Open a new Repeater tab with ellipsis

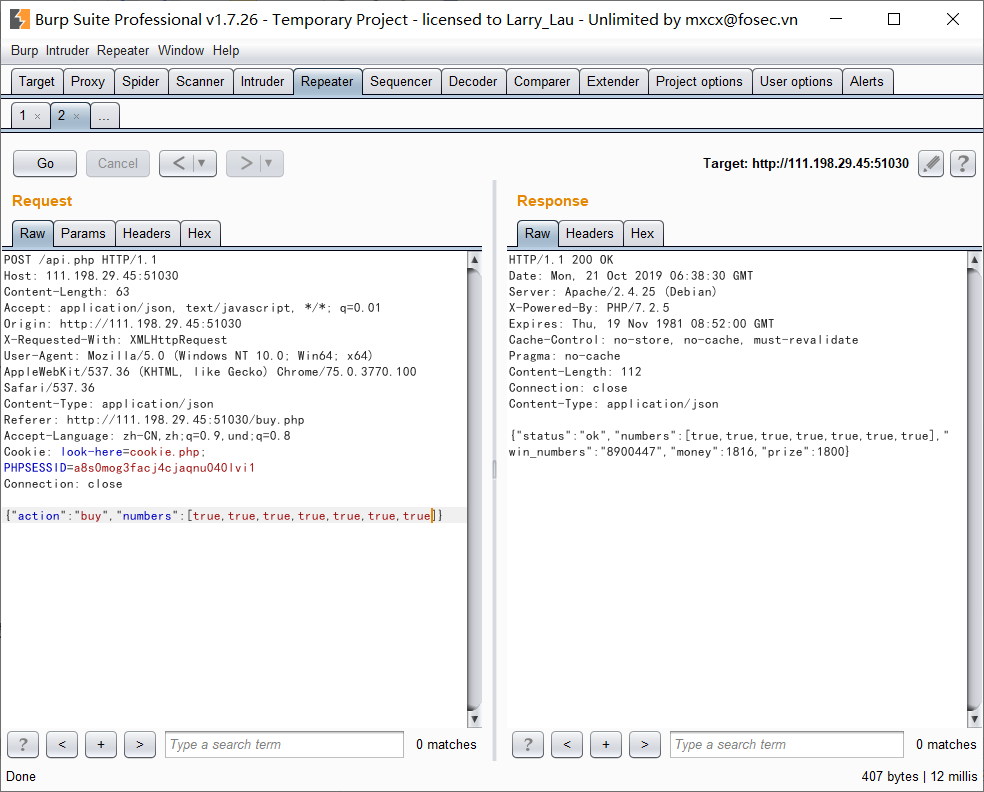click(104, 116)
